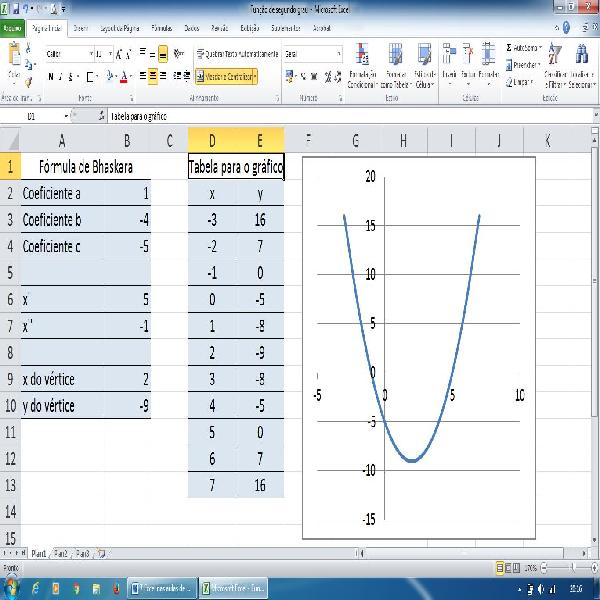The height and width of the screenshot is (600, 600).
Task: Toggle align text right
Action: [x=163, y=76]
